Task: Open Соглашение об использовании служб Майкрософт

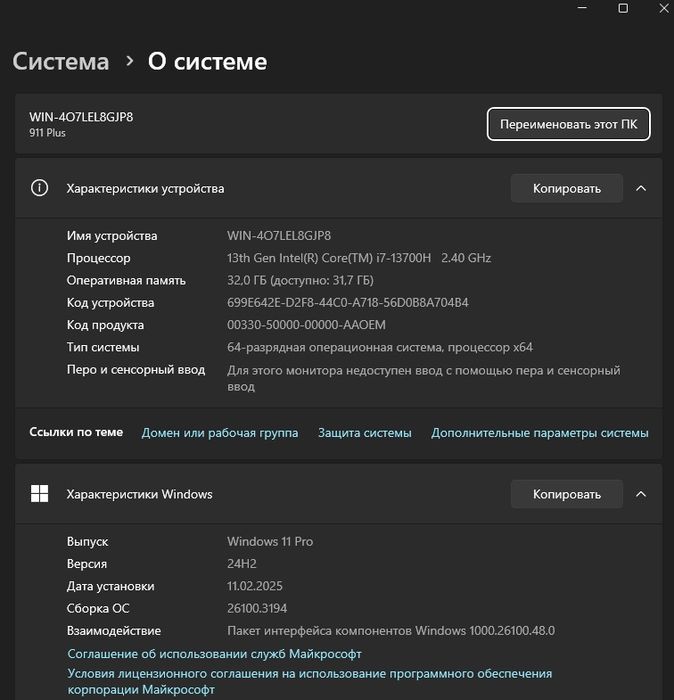Action: [x=214, y=654]
